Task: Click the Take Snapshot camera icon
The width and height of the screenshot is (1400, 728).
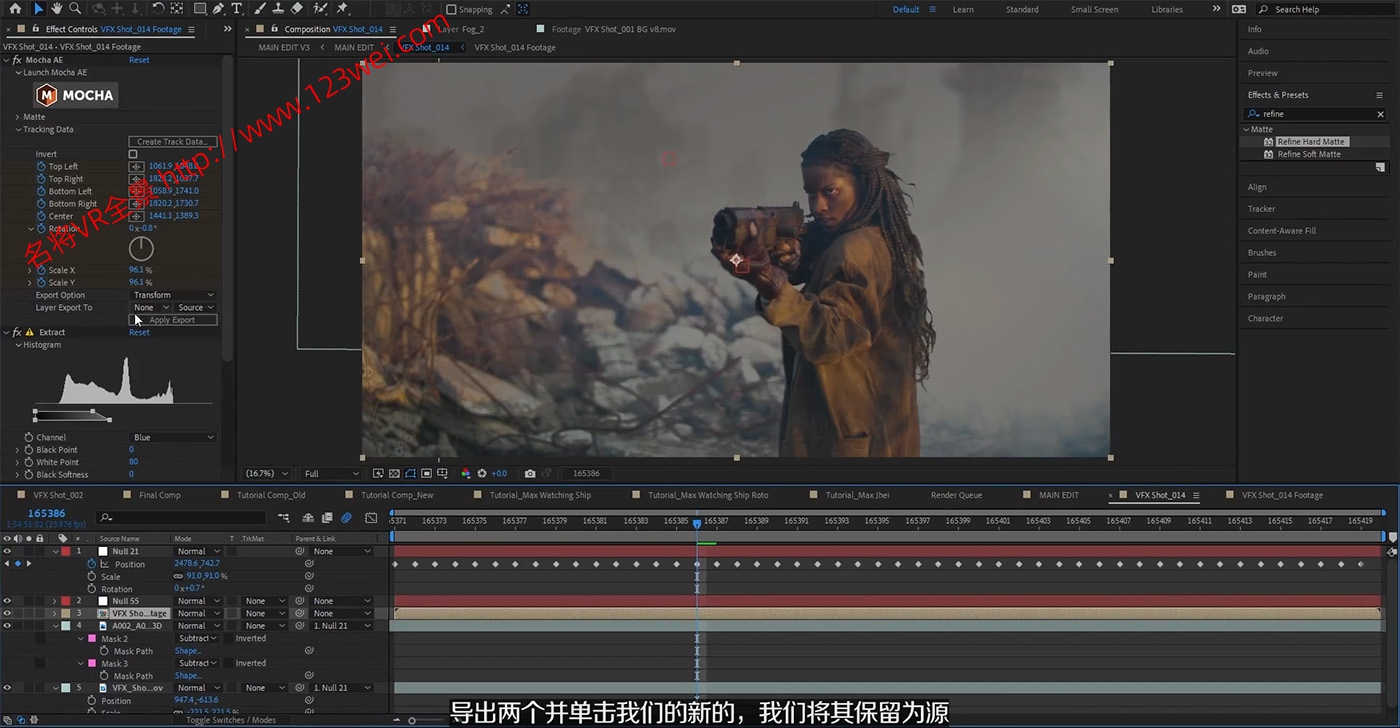Action: (x=530, y=473)
